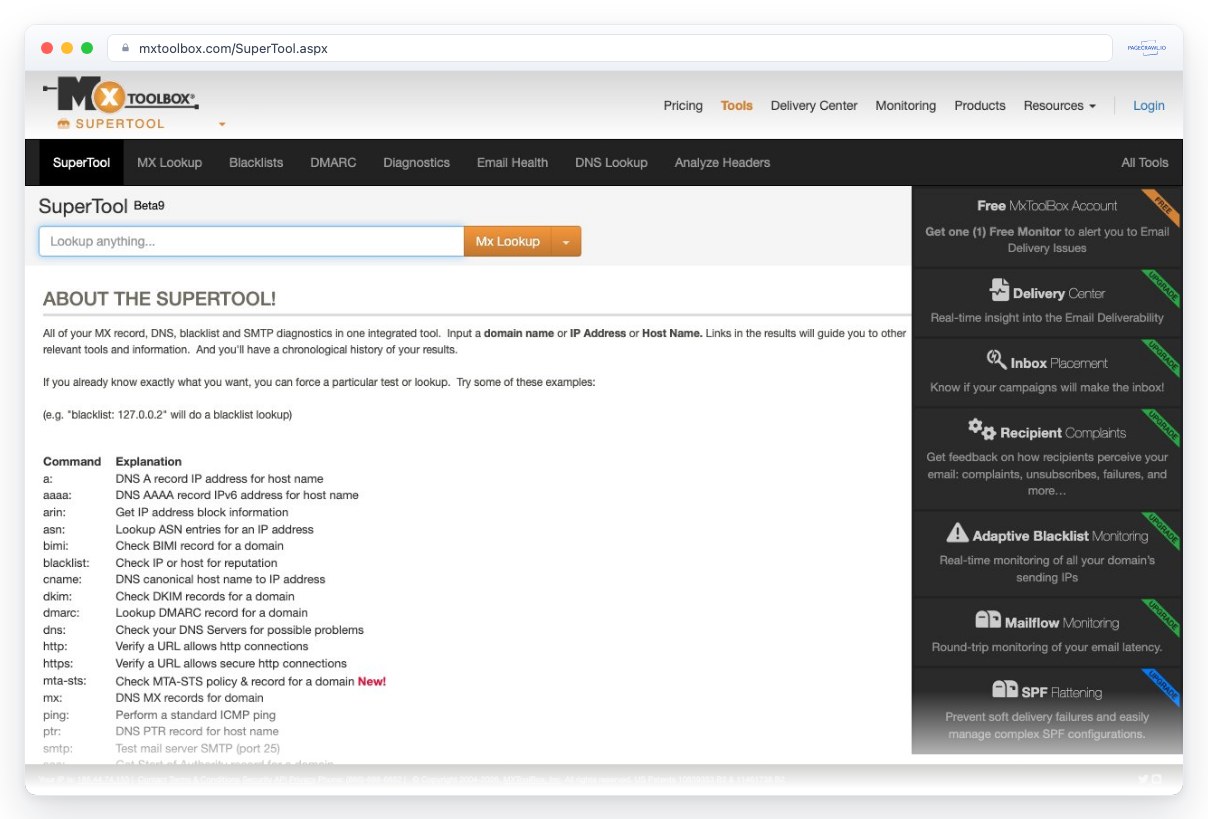This screenshot has width=1208, height=819.
Task: Open the Diagnostics tab
Action: pyautogui.click(x=417, y=162)
